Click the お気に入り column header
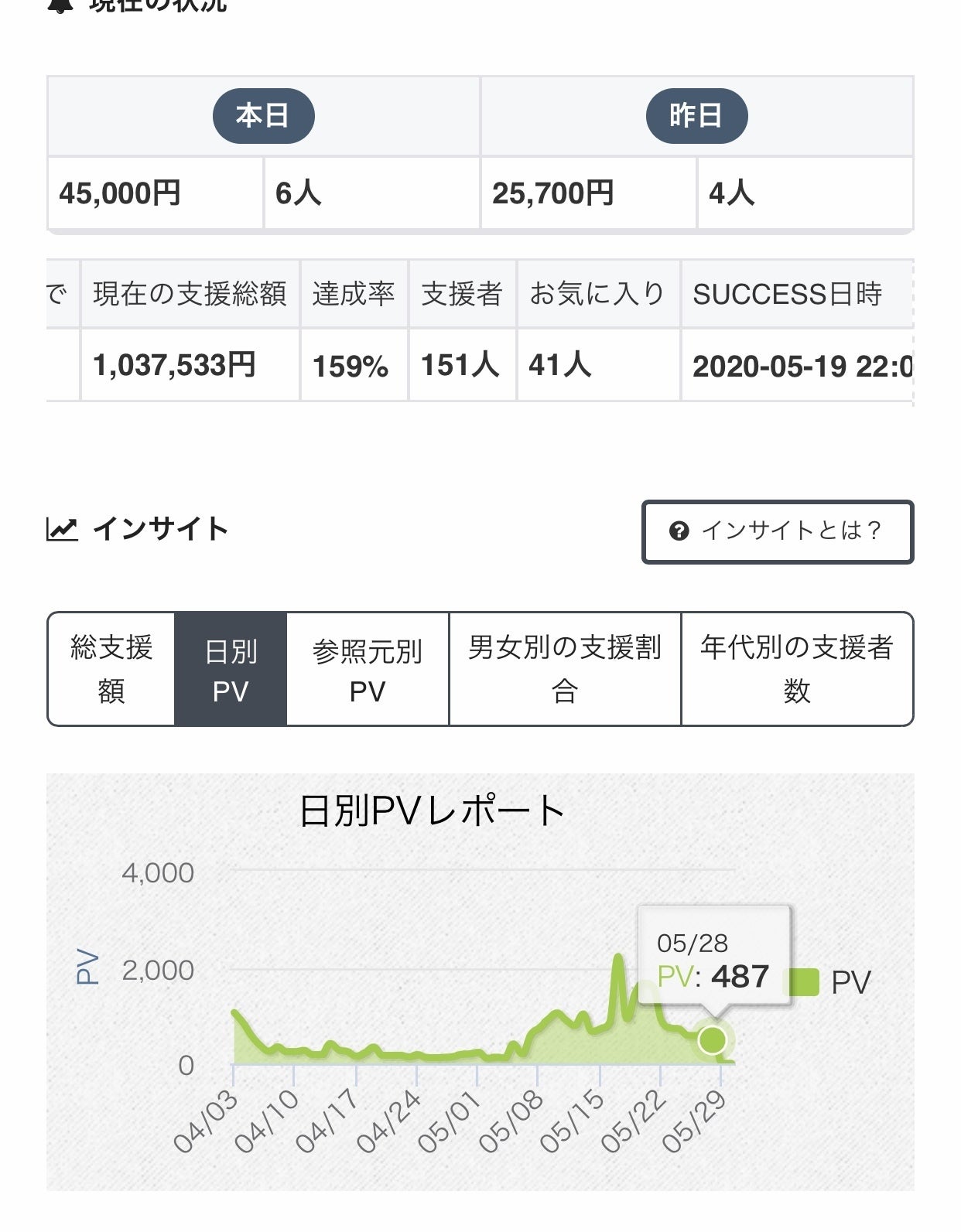 click(597, 294)
